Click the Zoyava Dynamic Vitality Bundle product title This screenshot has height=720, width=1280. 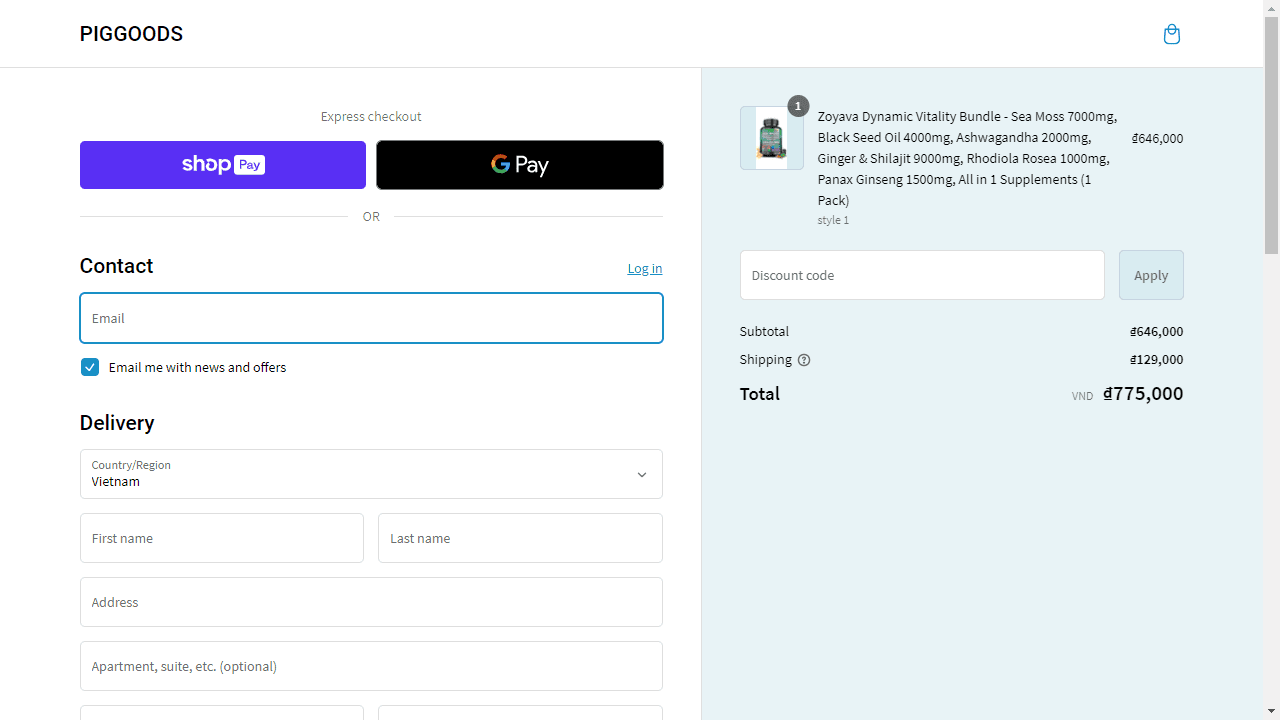pyautogui.click(x=967, y=158)
